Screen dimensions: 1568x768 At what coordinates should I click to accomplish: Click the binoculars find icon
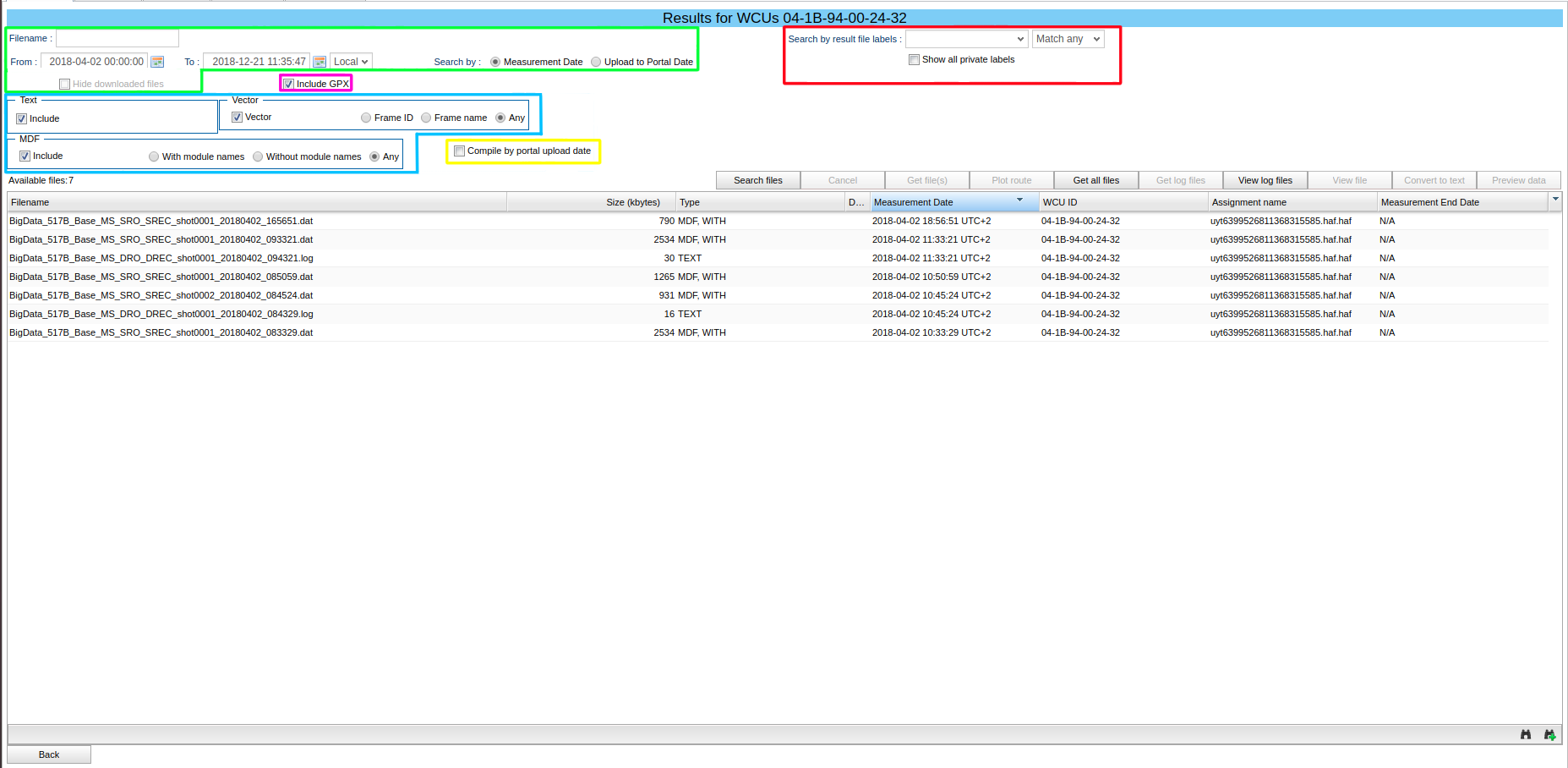[x=1526, y=734]
